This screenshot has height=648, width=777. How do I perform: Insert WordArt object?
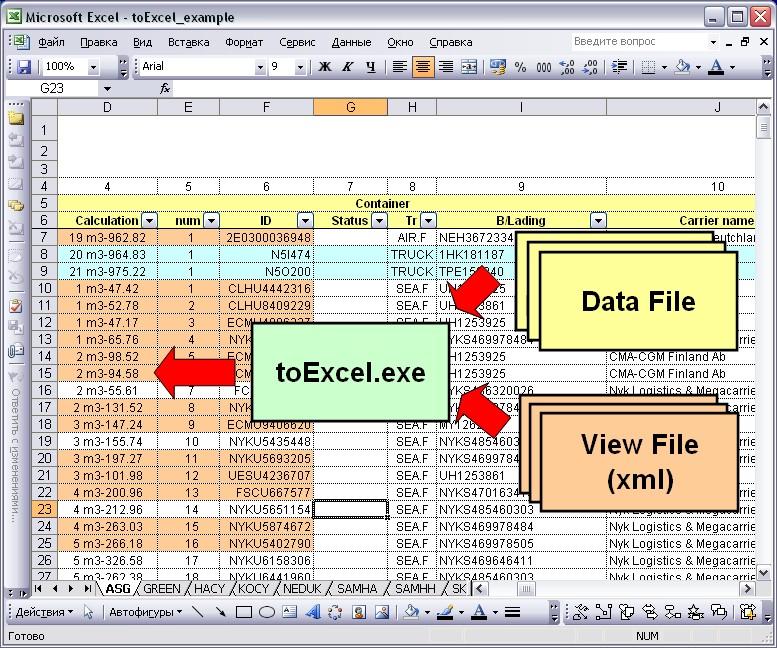click(313, 612)
